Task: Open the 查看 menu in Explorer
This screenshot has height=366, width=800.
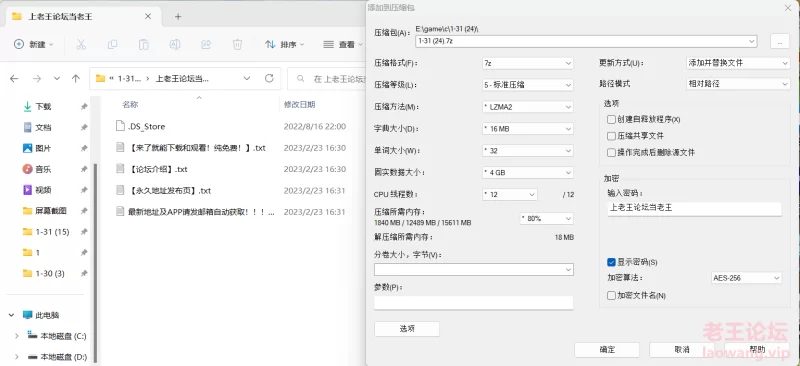Action: click(x=342, y=44)
